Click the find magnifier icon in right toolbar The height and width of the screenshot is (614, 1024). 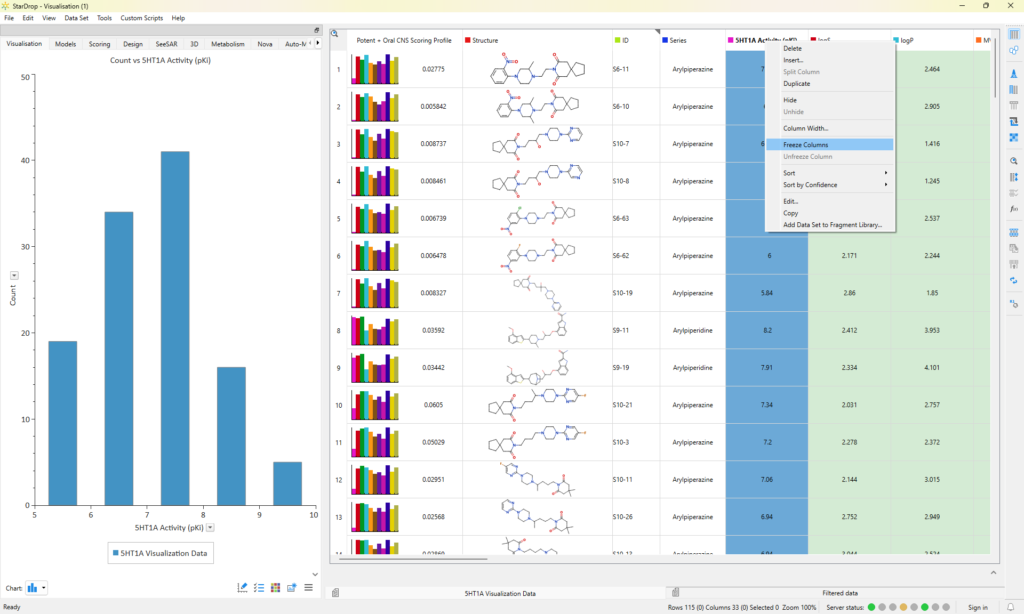click(x=1014, y=161)
